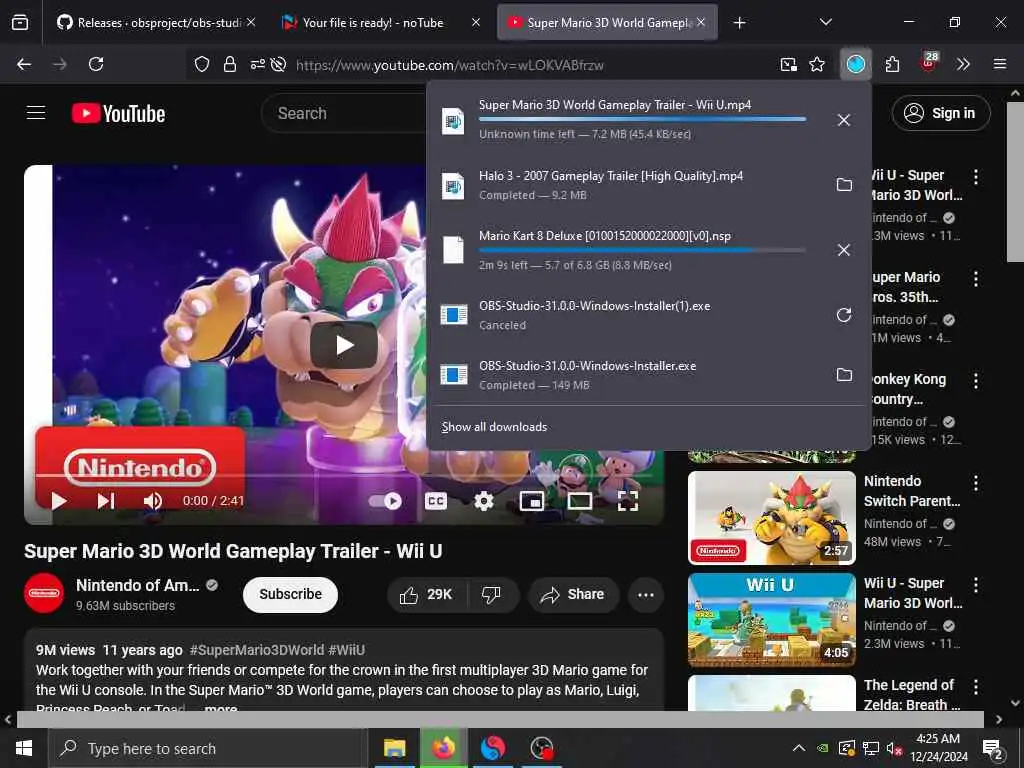The image size is (1024, 768).
Task: Open the Firefox View icon
Action: click(20, 22)
